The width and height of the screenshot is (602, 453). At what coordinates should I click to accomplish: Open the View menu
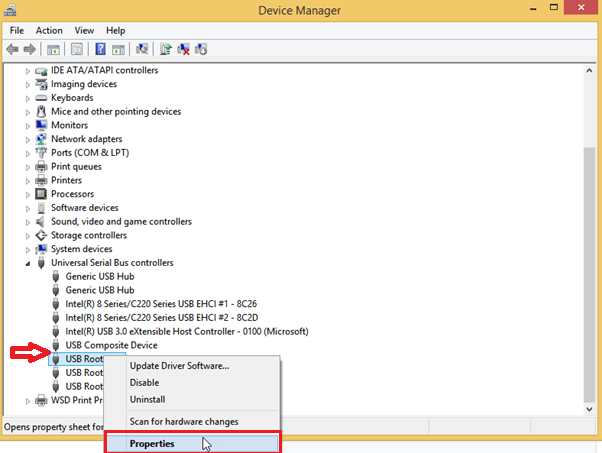pos(84,31)
